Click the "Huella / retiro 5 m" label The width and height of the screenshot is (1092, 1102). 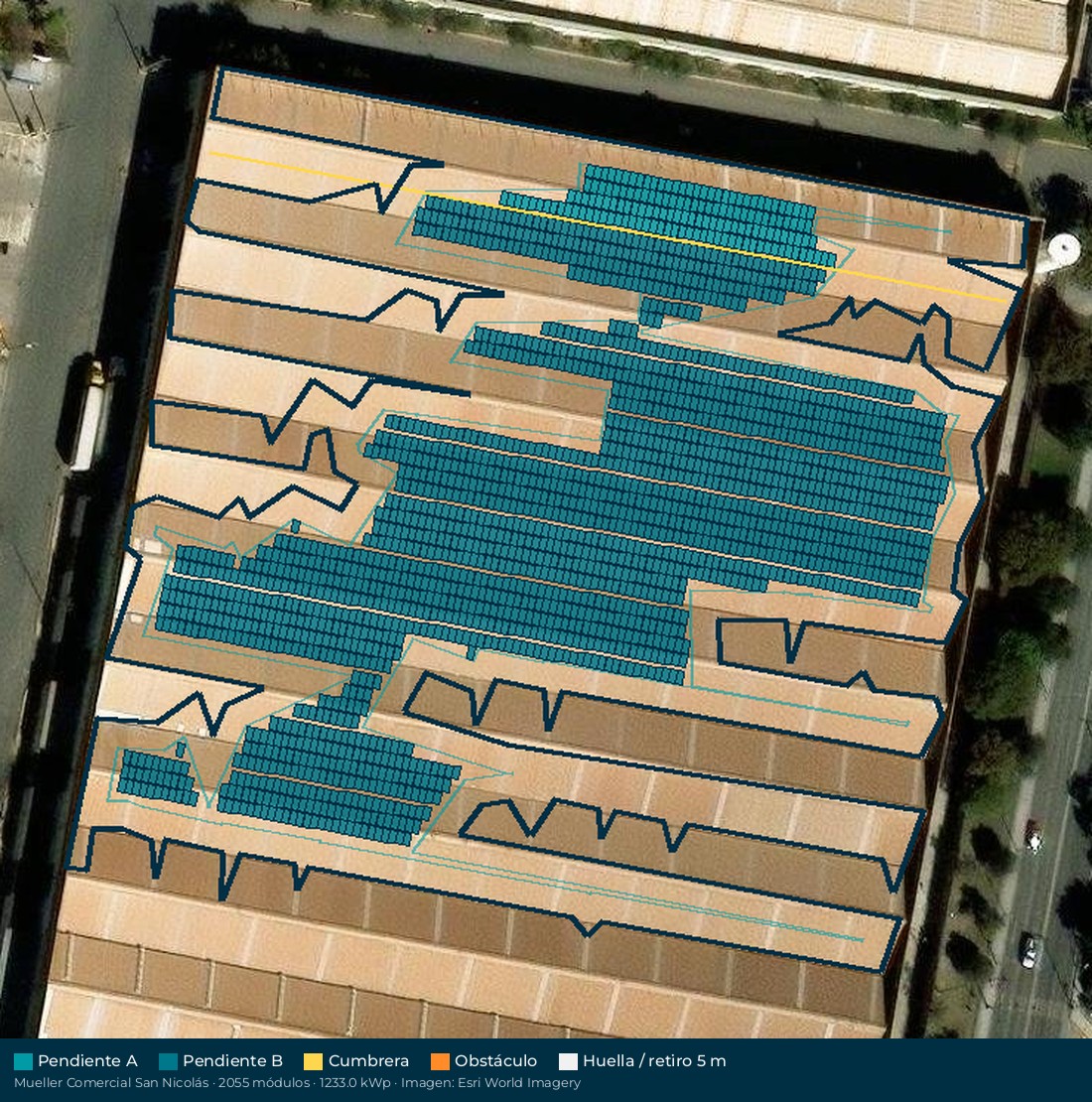654,1061
